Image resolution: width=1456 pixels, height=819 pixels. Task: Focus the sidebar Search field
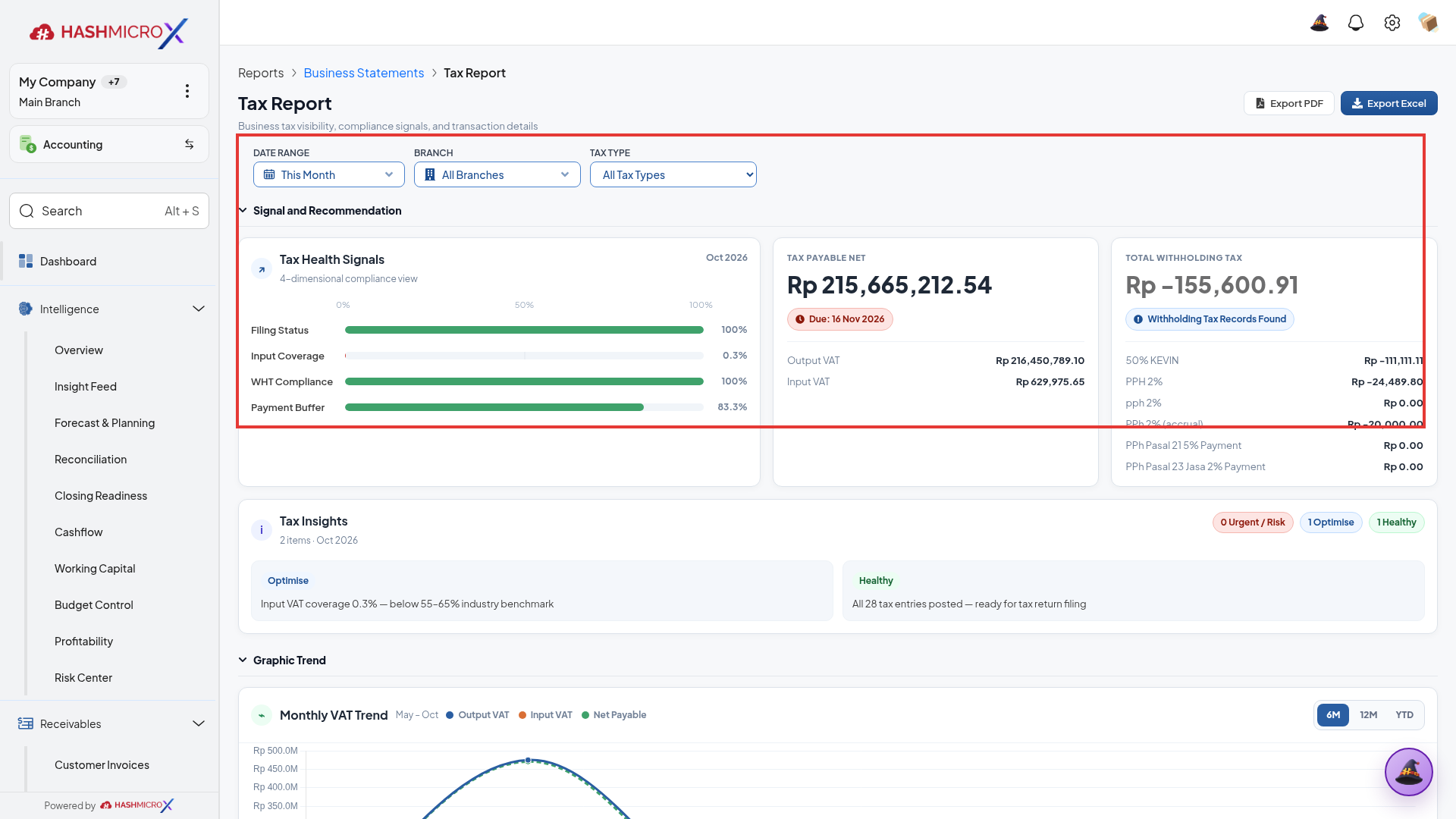109,211
